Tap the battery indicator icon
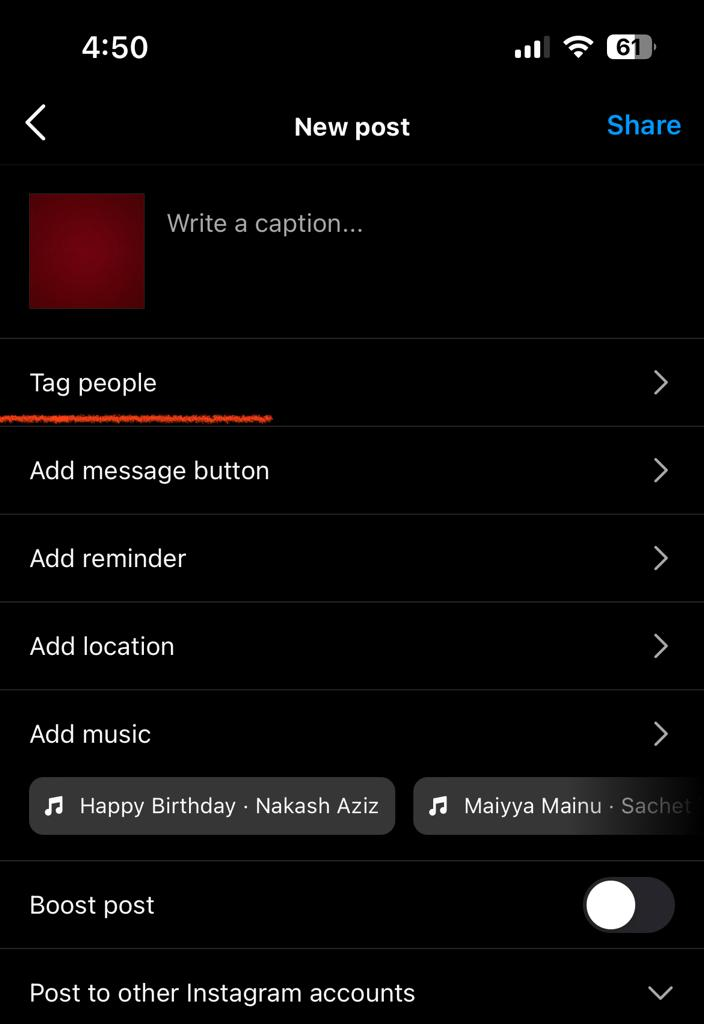The height and width of the screenshot is (1024, 704). click(x=631, y=47)
